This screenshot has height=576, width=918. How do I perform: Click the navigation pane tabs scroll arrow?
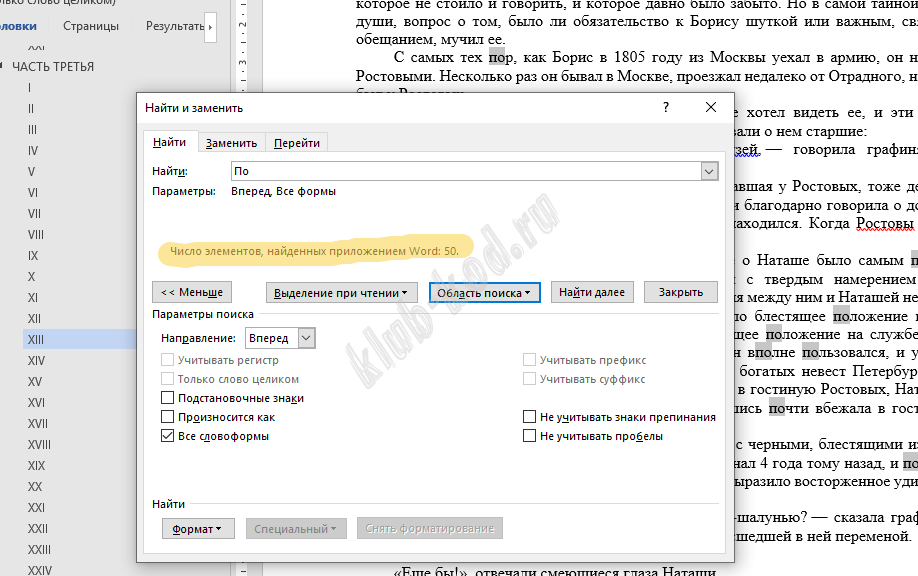coord(210,25)
